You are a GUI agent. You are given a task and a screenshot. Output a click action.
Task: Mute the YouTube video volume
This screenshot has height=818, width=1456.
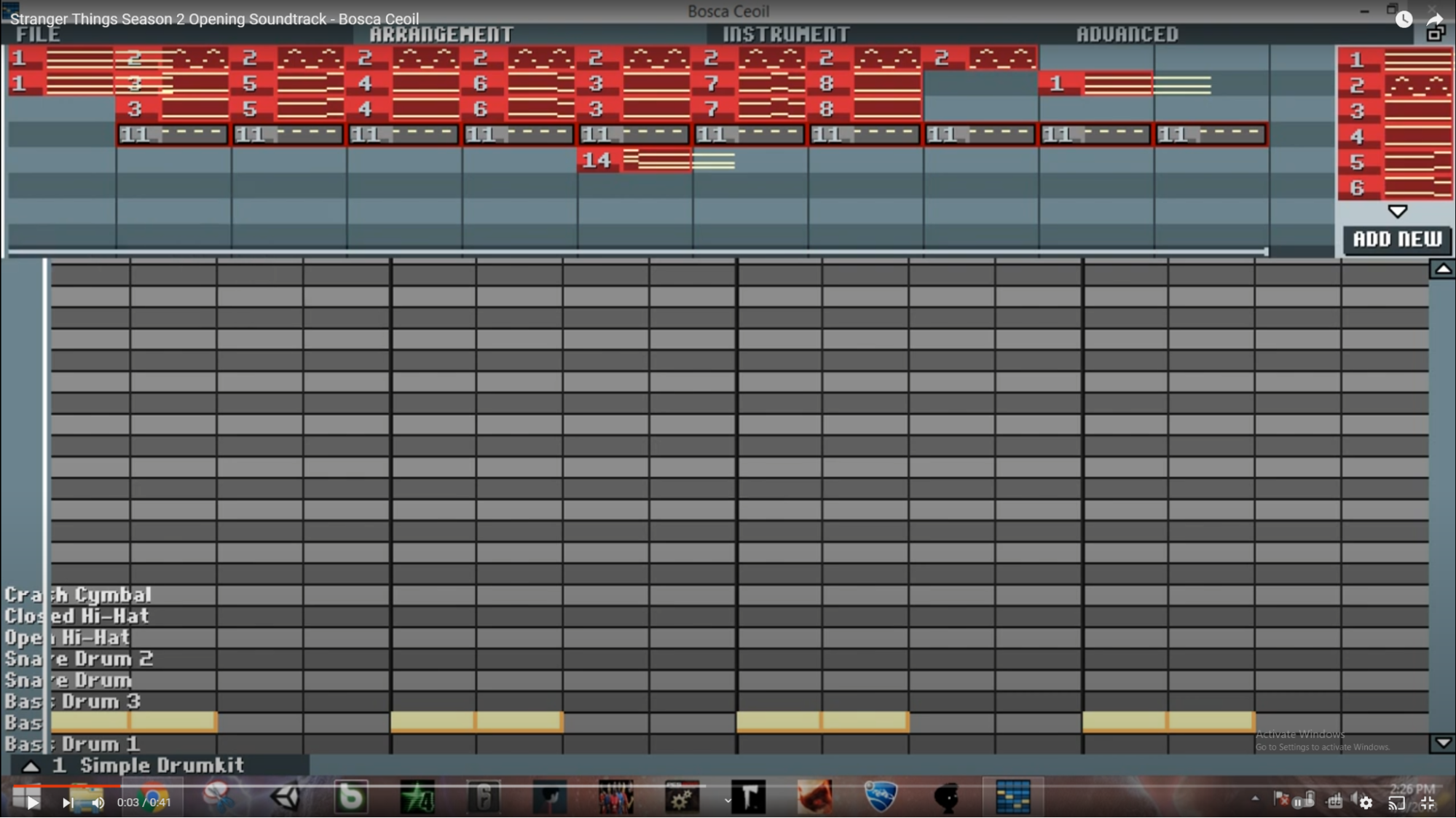[98, 803]
